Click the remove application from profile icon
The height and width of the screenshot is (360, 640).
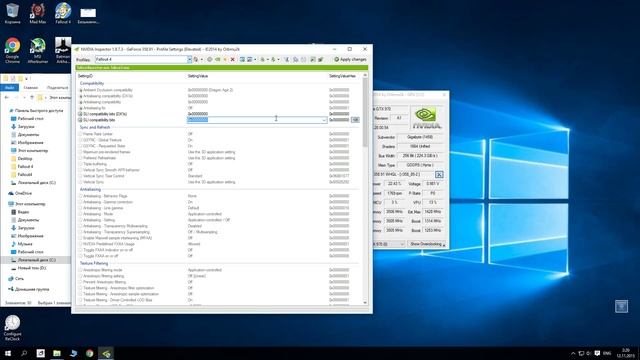coord(249,60)
